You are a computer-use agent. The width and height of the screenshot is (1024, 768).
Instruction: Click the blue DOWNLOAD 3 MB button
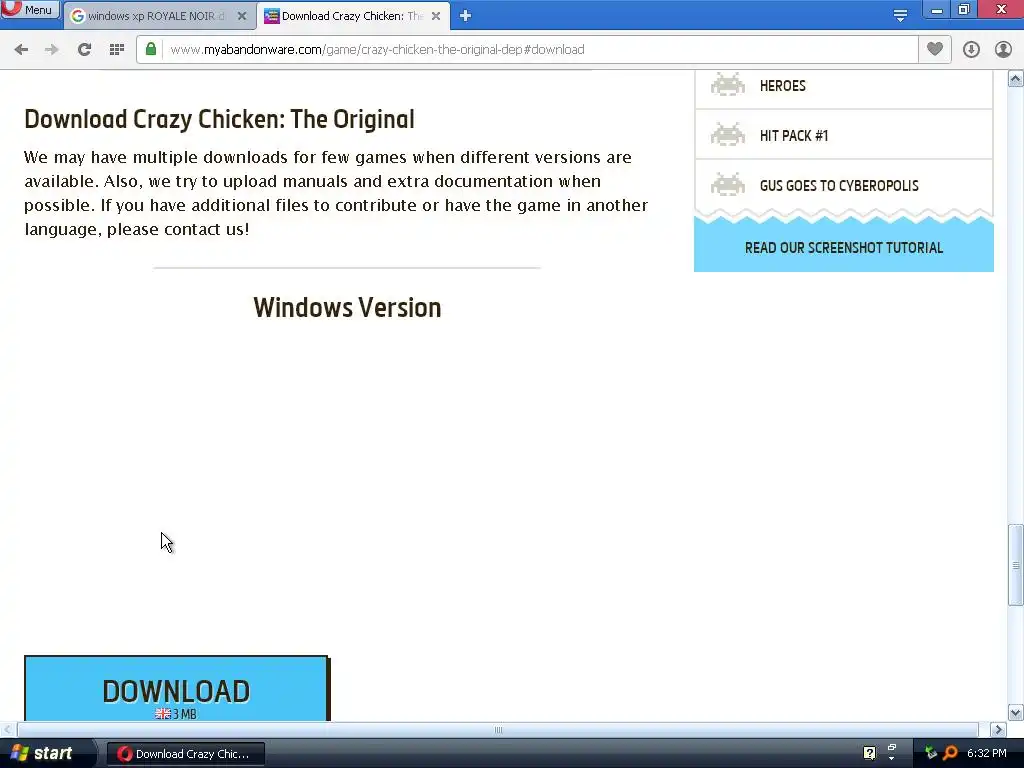point(177,688)
